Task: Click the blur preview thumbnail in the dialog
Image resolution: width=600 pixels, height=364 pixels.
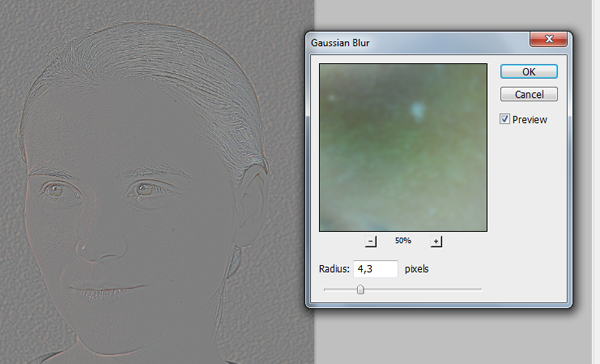Action: [x=403, y=147]
